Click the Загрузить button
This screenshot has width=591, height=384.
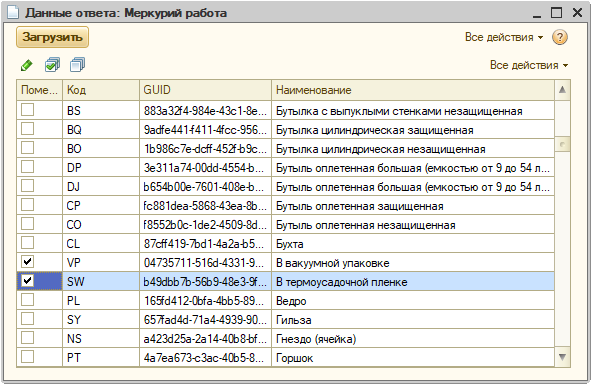pyautogui.click(x=52, y=37)
